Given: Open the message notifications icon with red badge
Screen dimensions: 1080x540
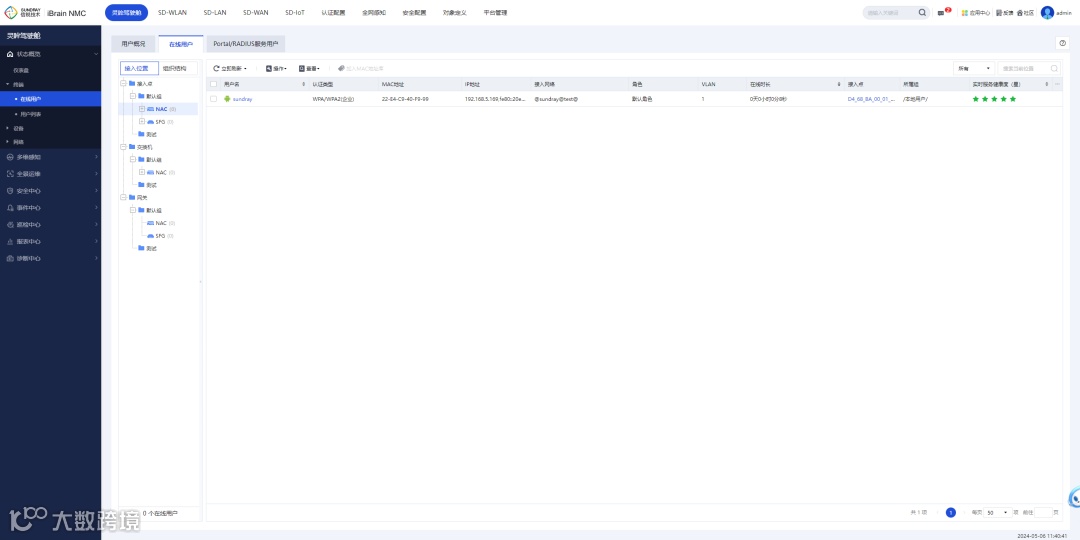Looking at the screenshot, I should tap(942, 12).
